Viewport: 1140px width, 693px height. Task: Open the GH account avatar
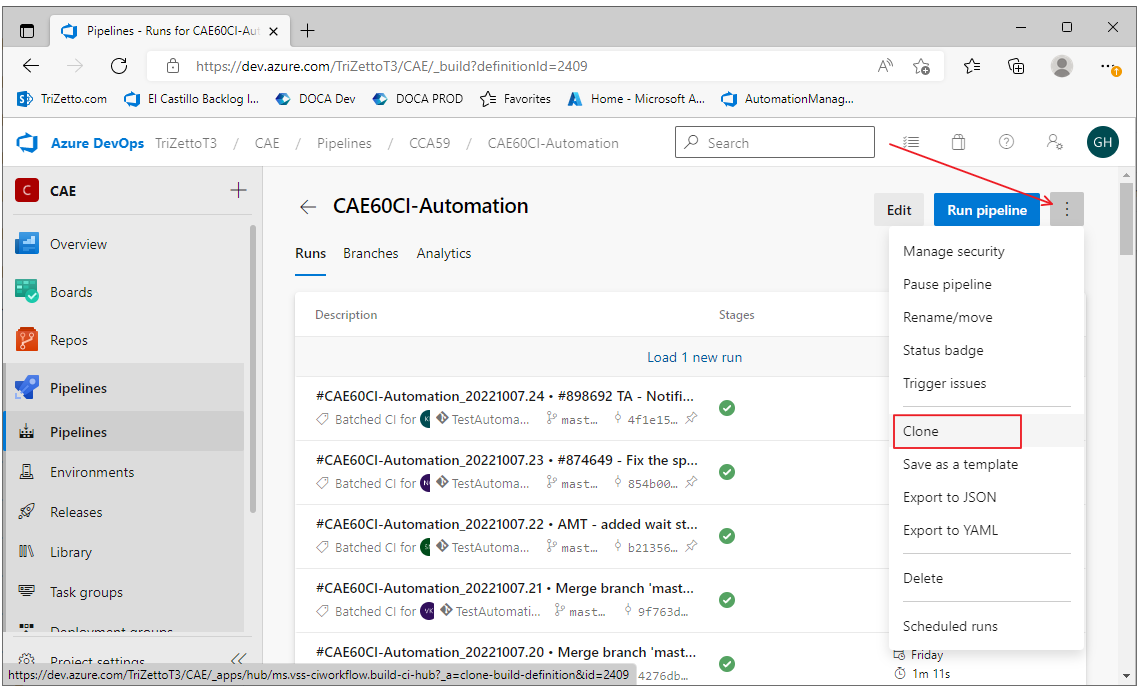click(x=1102, y=143)
